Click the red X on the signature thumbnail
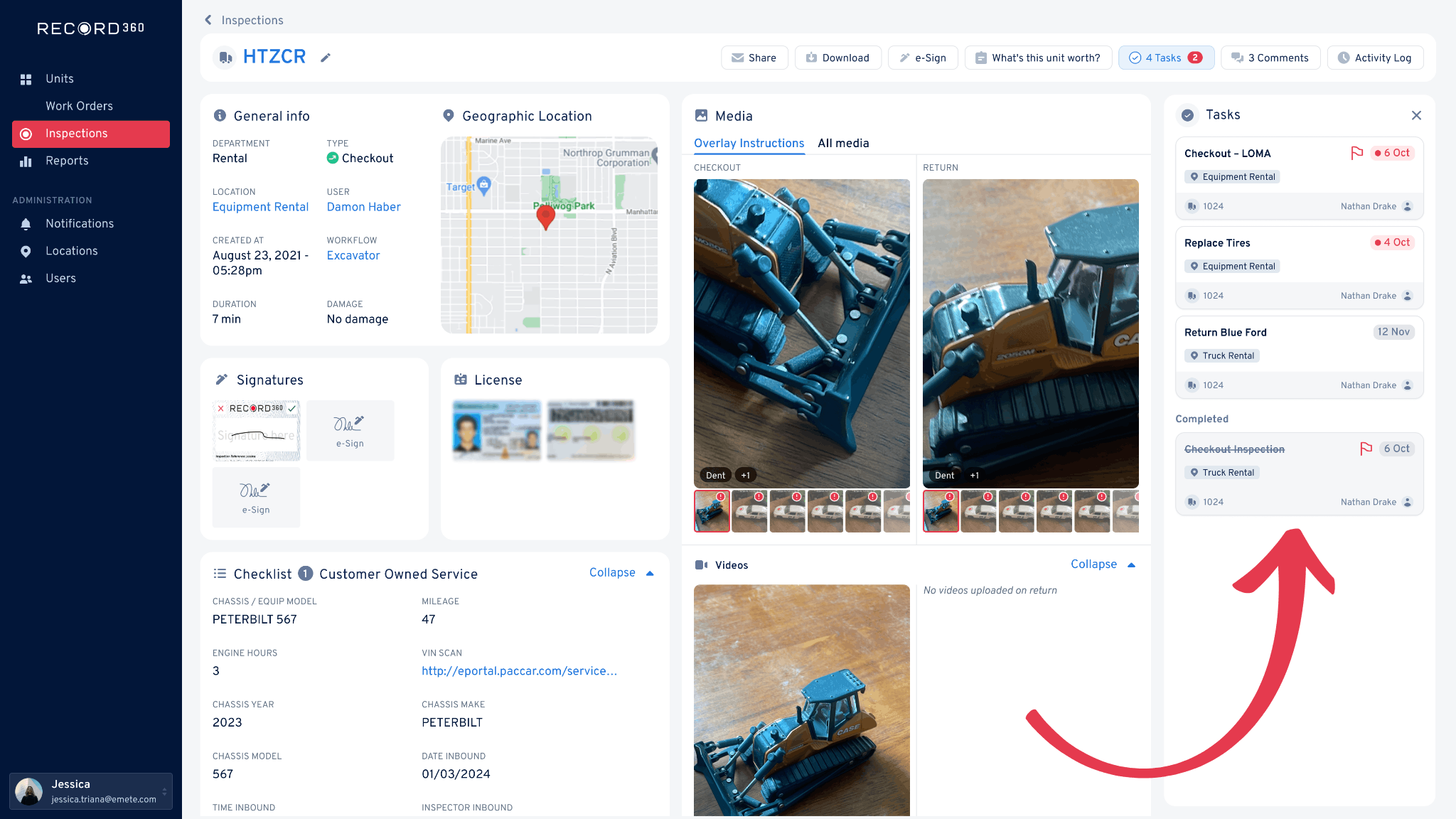 pyautogui.click(x=221, y=408)
